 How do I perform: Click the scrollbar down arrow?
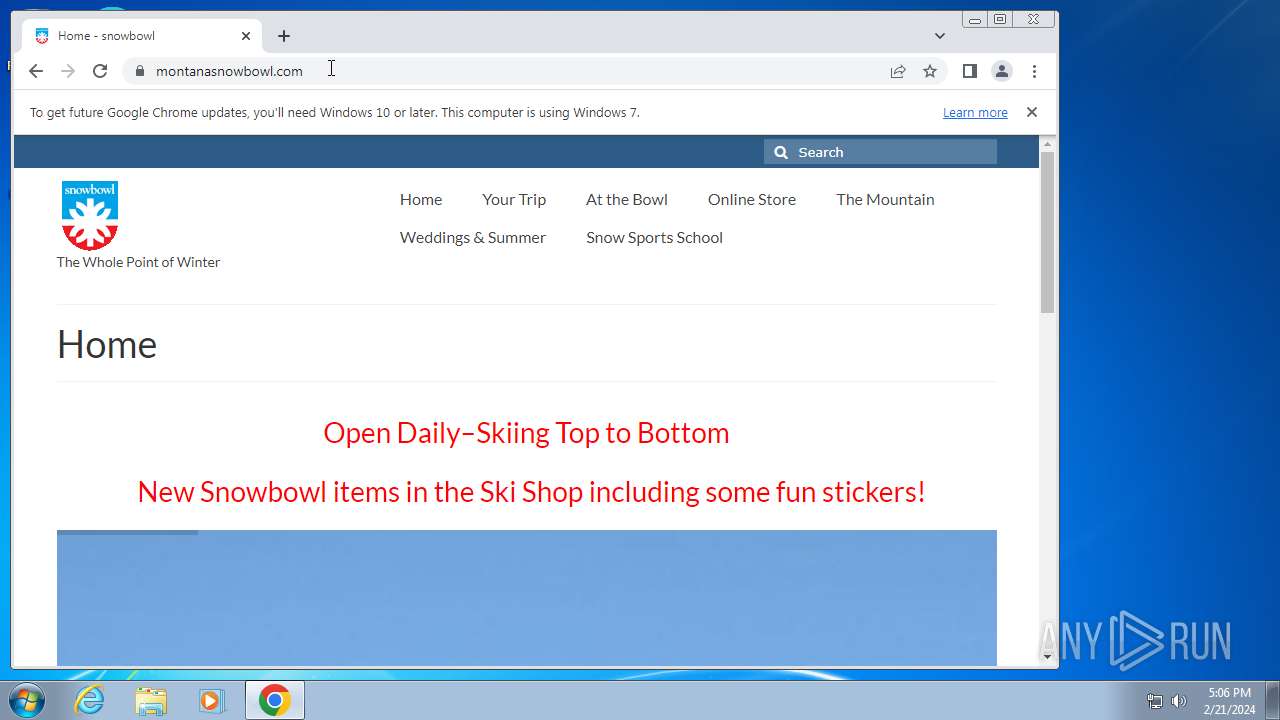pos(1047,656)
